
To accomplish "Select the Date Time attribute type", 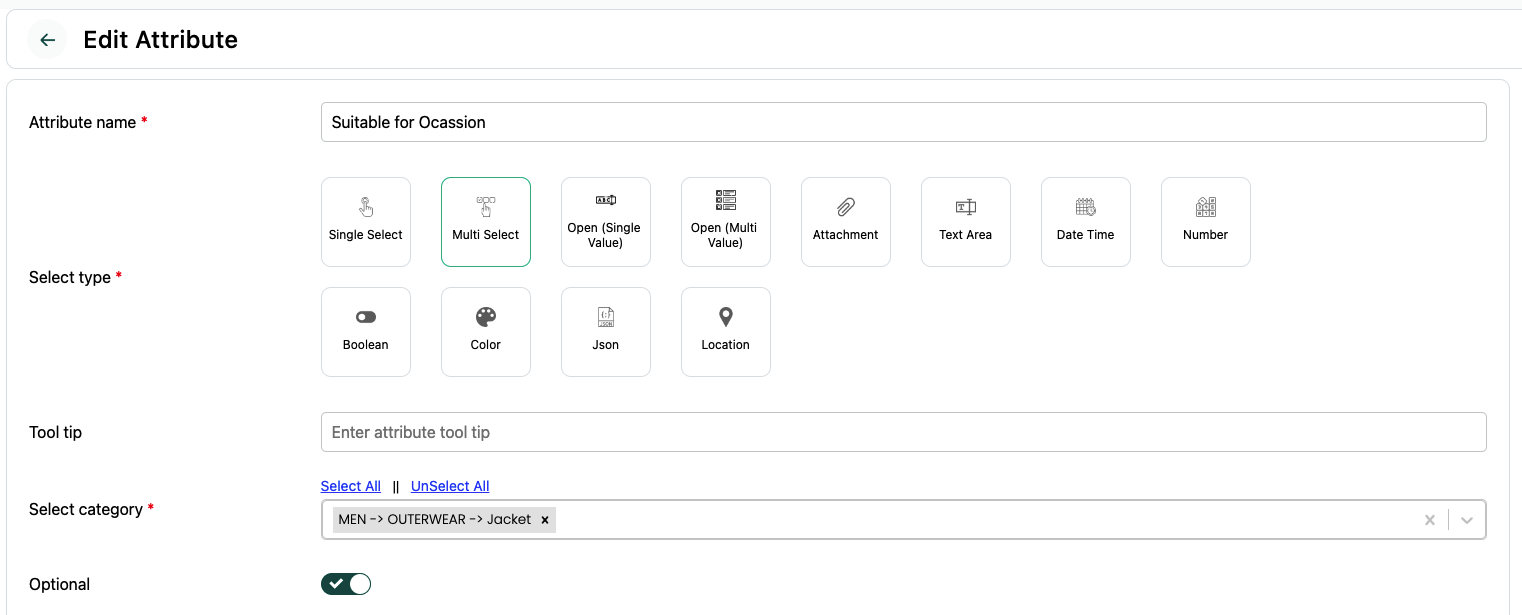I will pos(1085,221).
